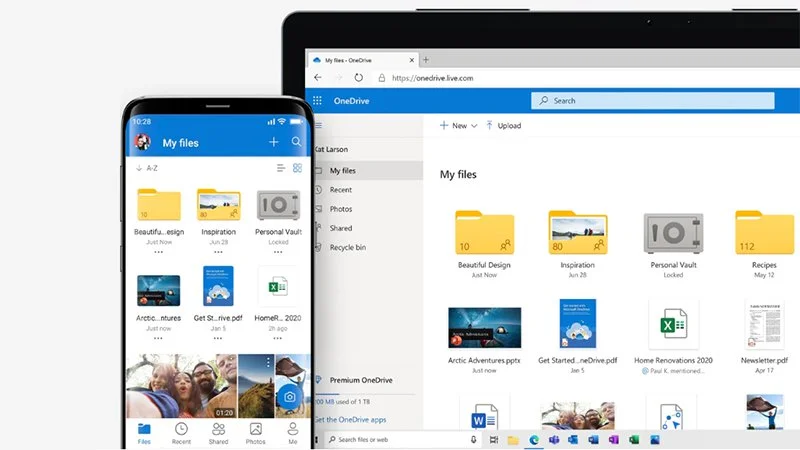Collapse sidebar with the hamburger menu icon
The height and width of the screenshot is (450, 800).
tap(319, 125)
